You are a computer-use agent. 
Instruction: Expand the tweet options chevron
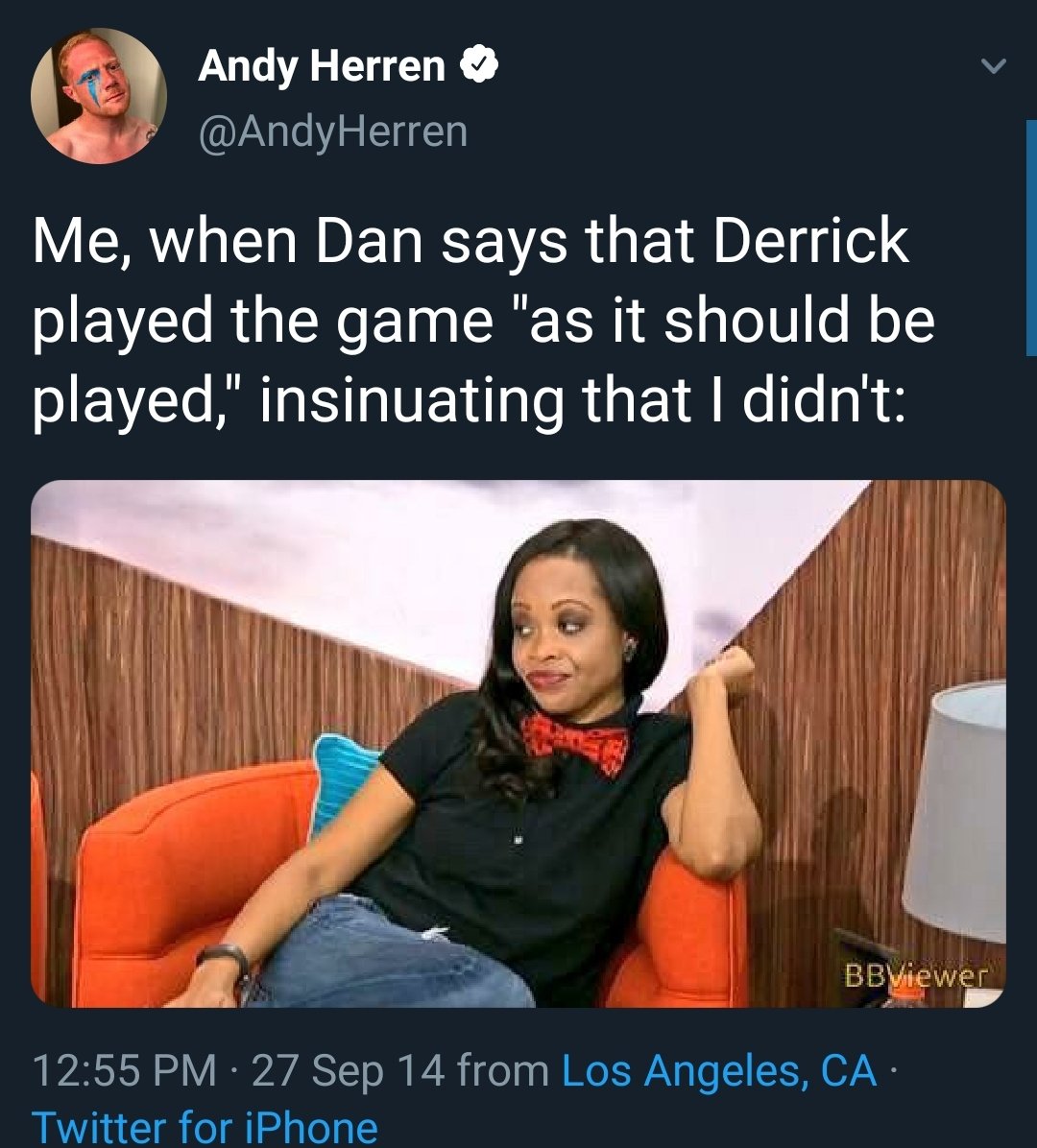pos(994,66)
